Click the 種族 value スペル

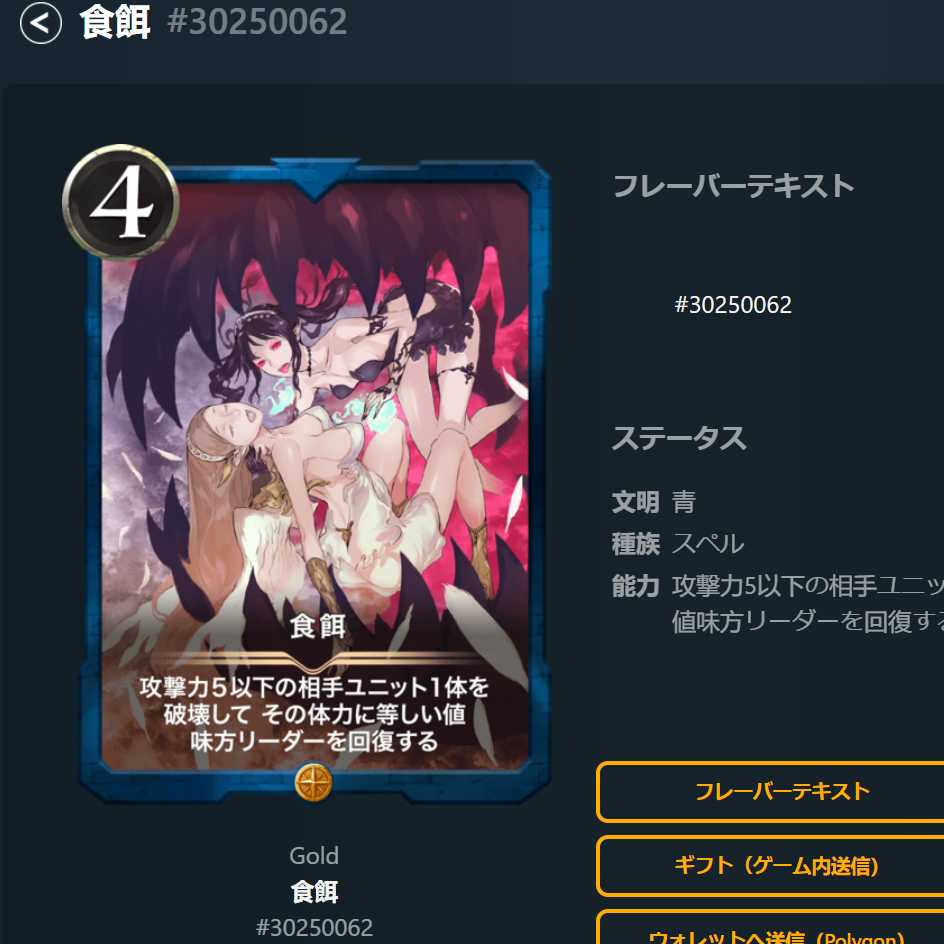click(708, 544)
